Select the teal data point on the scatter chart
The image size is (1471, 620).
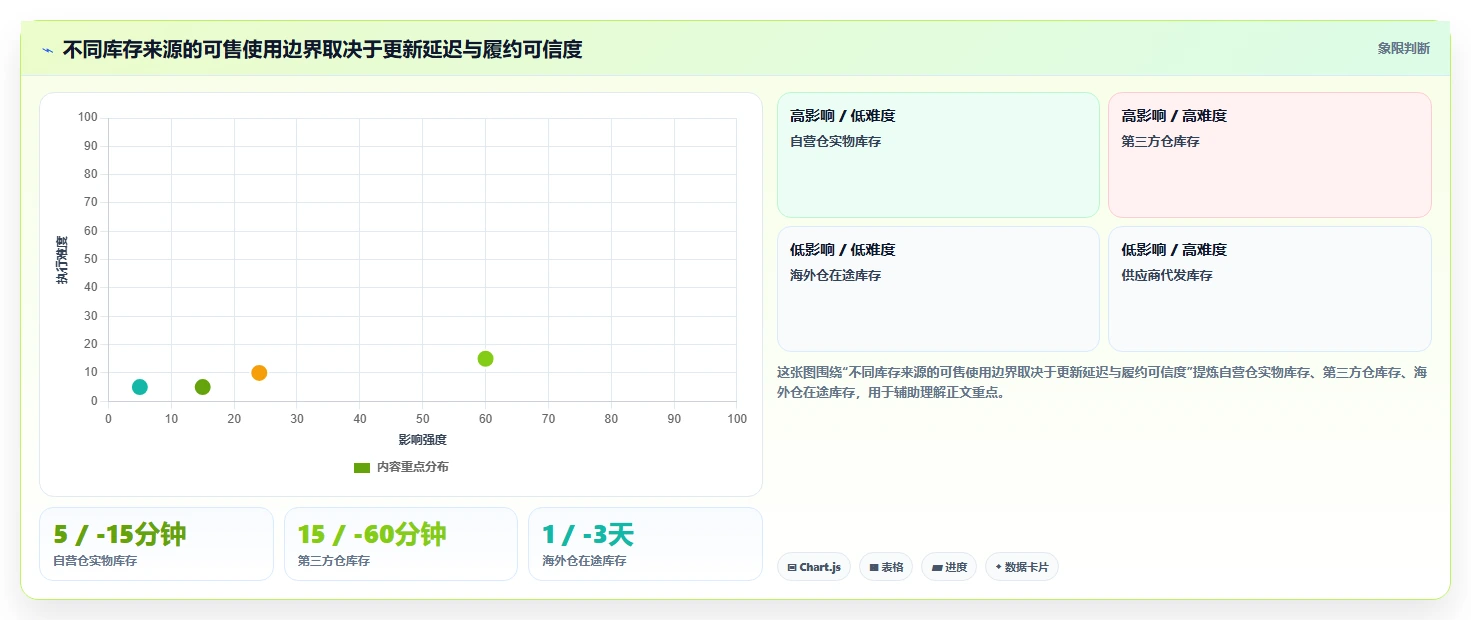click(x=140, y=387)
